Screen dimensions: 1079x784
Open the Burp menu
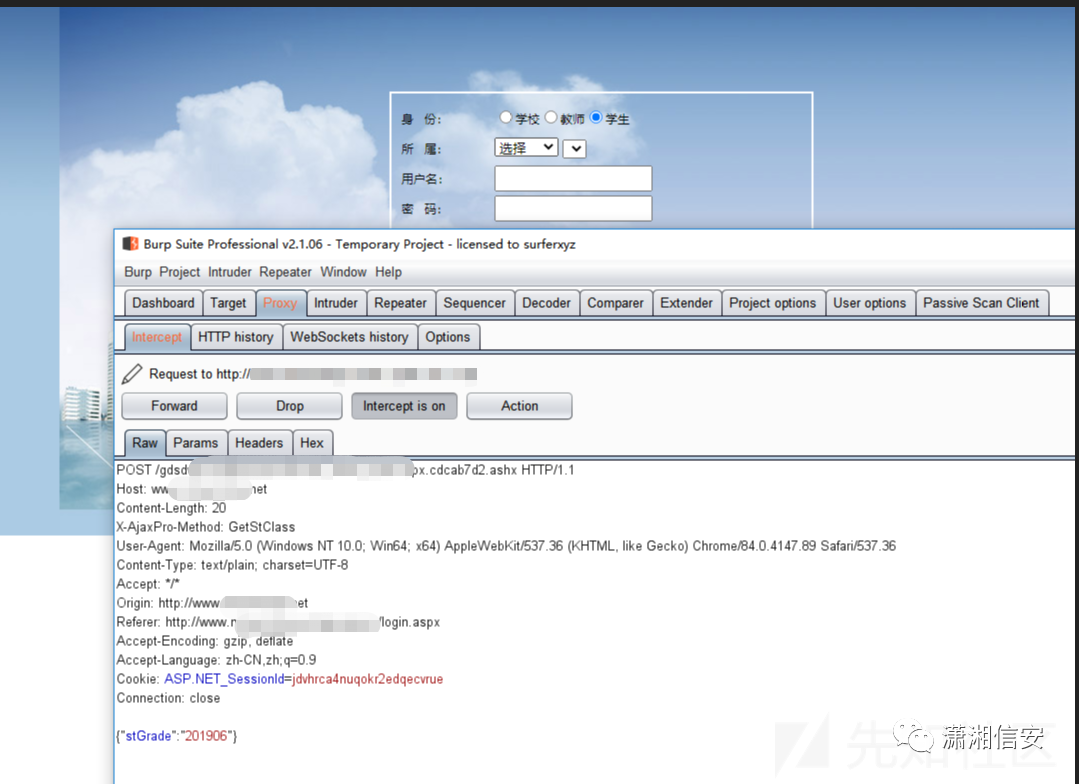pyautogui.click(x=138, y=272)
